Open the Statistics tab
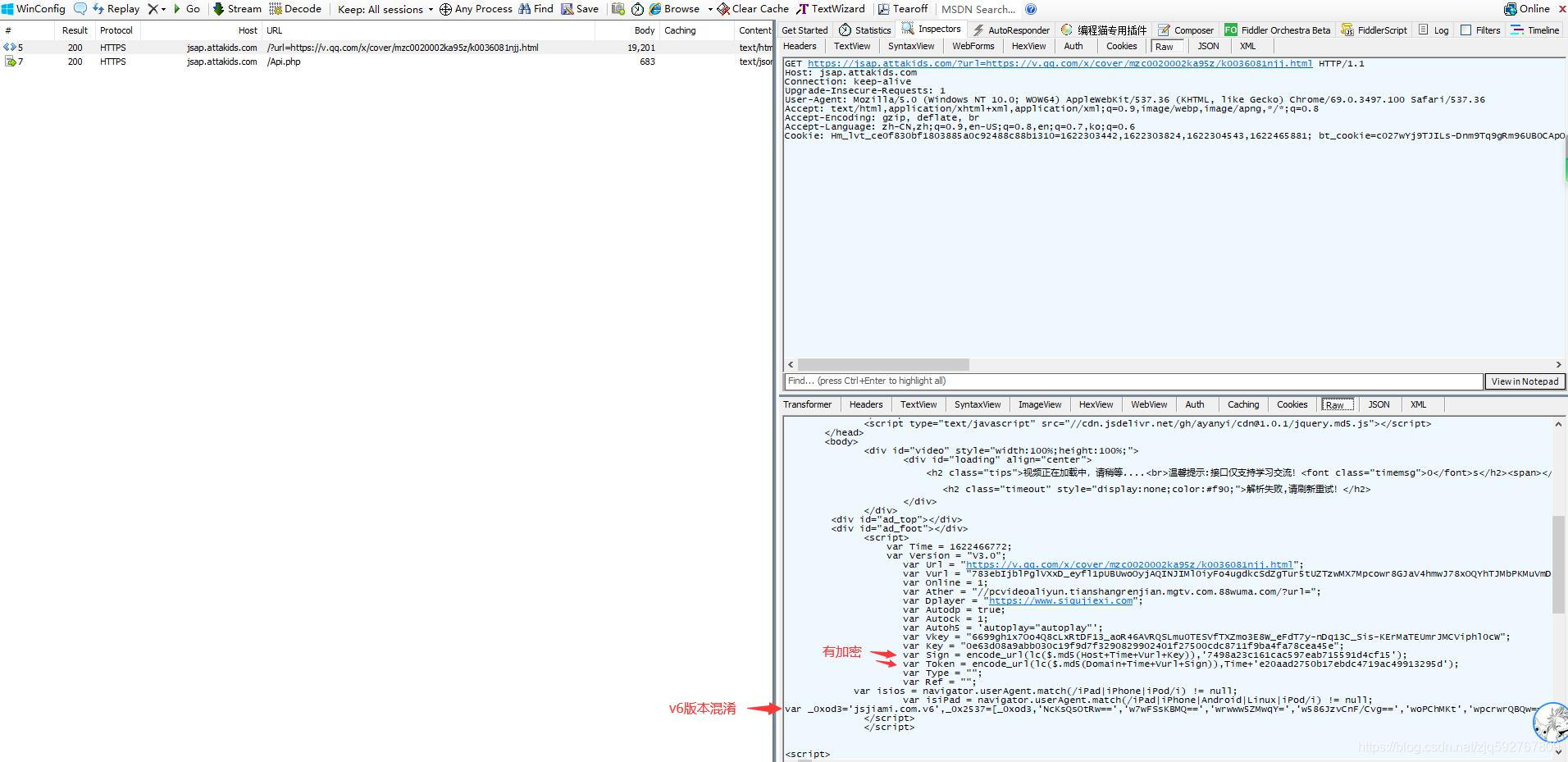1568x762 pixels. (865, 30)
